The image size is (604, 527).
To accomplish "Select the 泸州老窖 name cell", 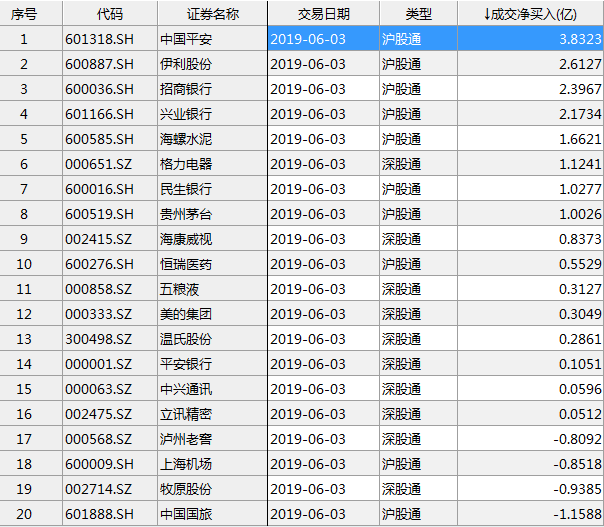I will click(212, 439).
